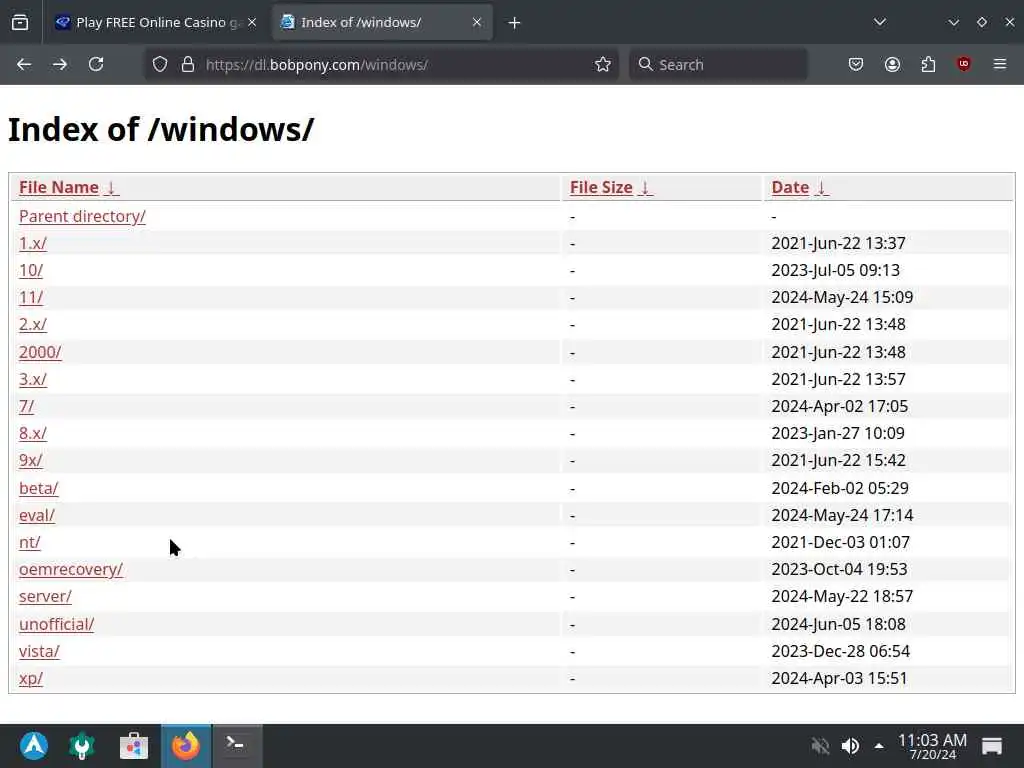
Task: Open the 1.x/ folder
Action: pyautogui.click(x=33, y=243)
